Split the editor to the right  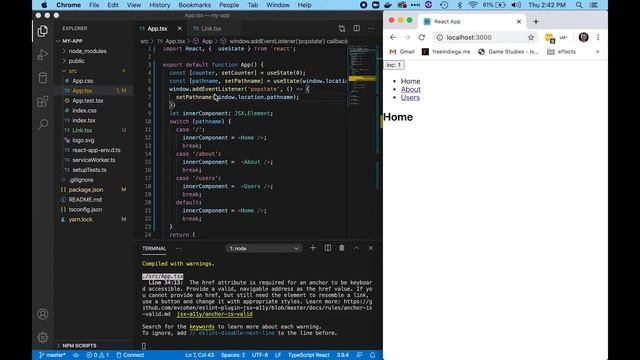point(356,29)
